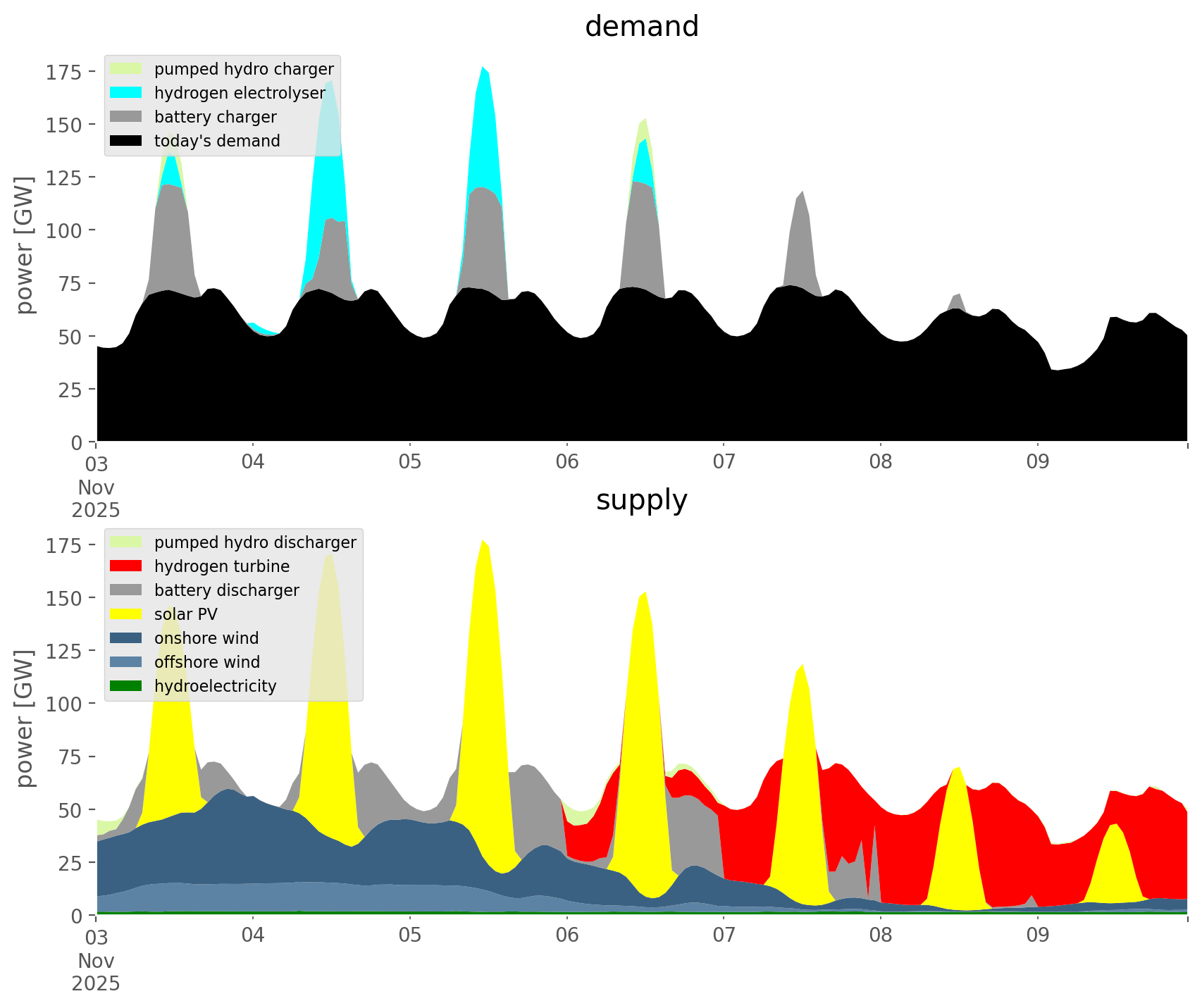Click the yellow solar PV legend swatch
Screen dimensions: 1202x1008
[x=126, y=614]
